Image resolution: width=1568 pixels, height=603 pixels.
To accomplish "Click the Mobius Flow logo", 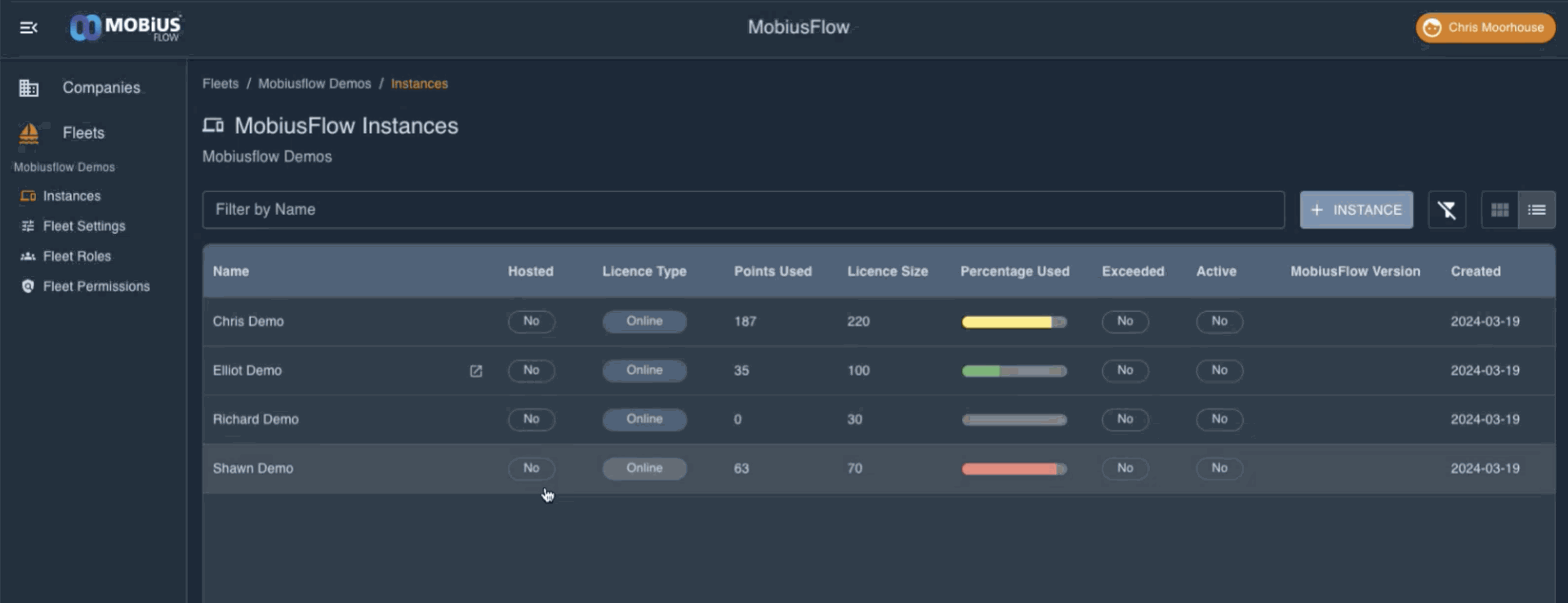I will [x=125, y=28].
